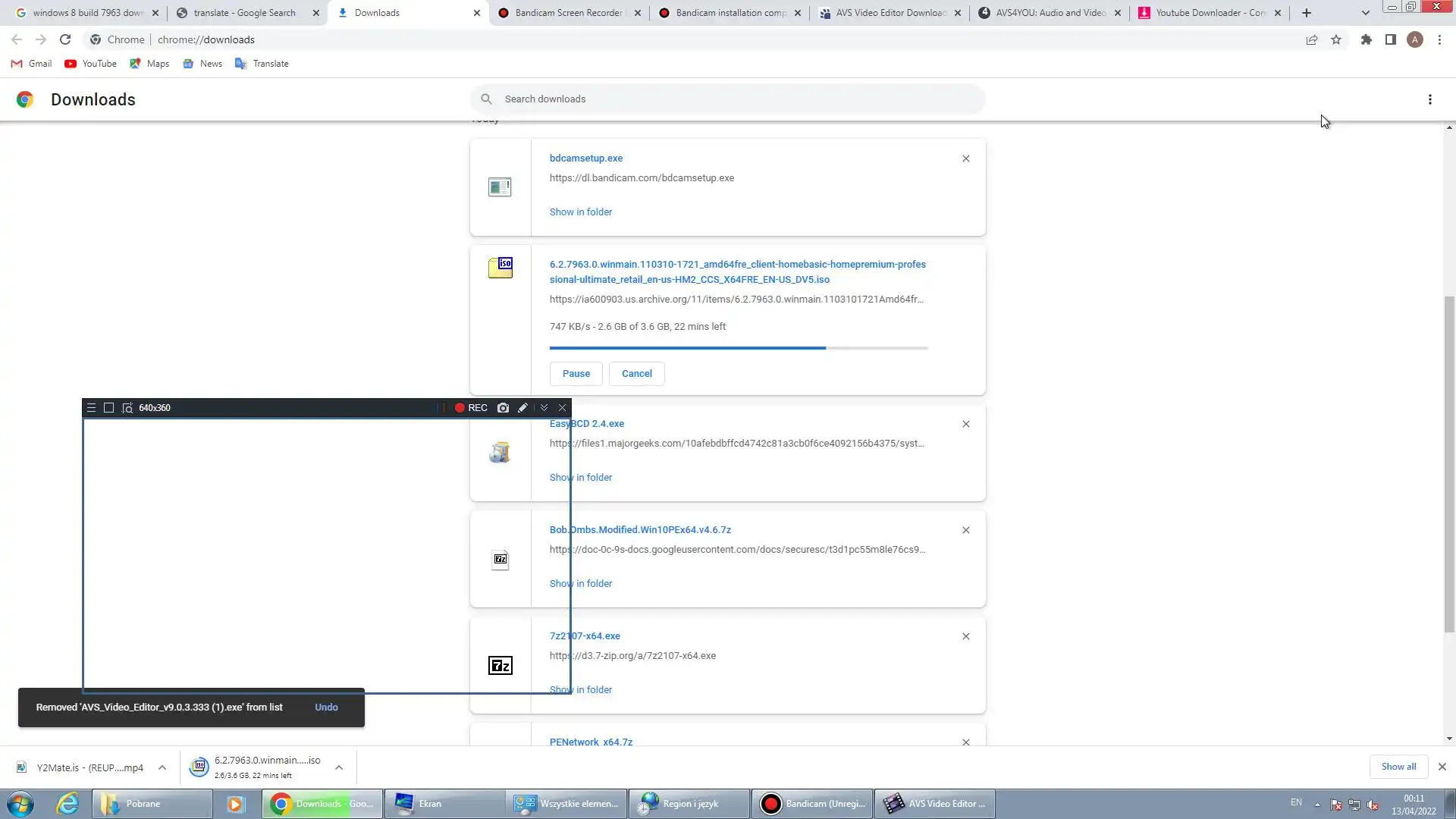Open Downloads page three-dot more actions menu
The image size is (1456, 819).
(1429, 99)
